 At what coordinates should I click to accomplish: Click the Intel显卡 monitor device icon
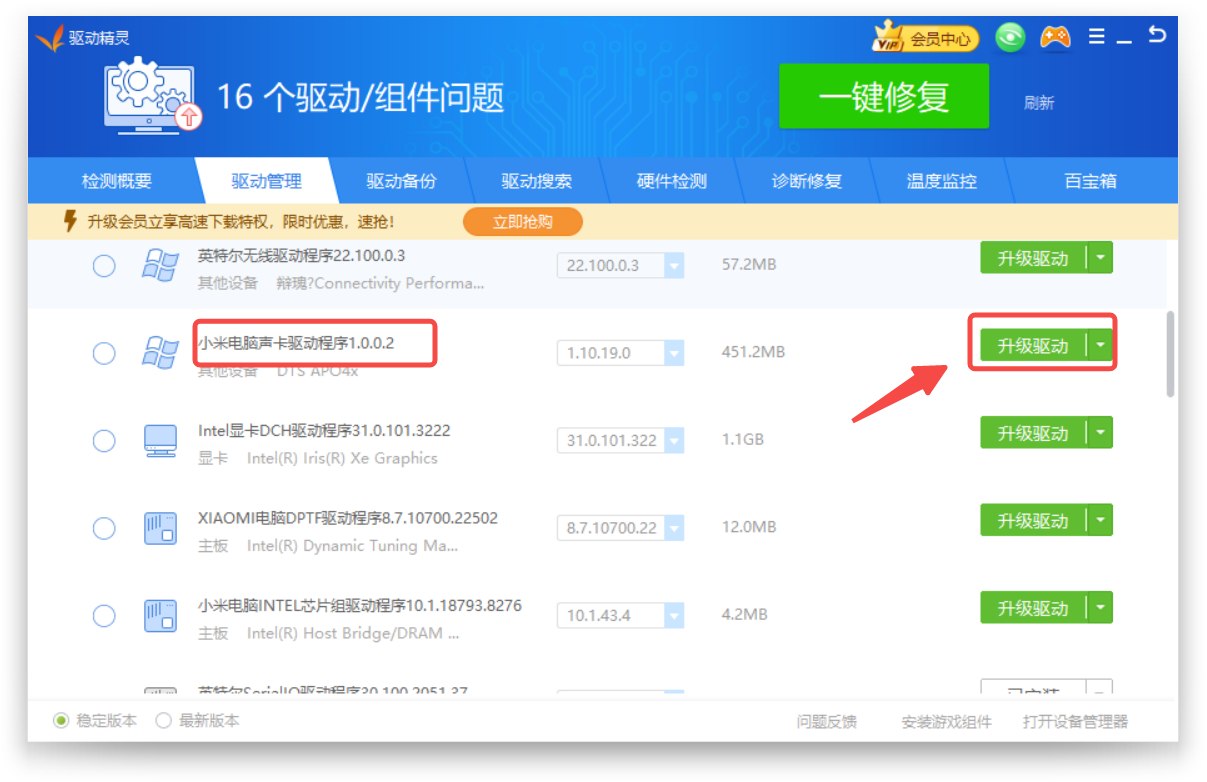(x=160, y=441)
